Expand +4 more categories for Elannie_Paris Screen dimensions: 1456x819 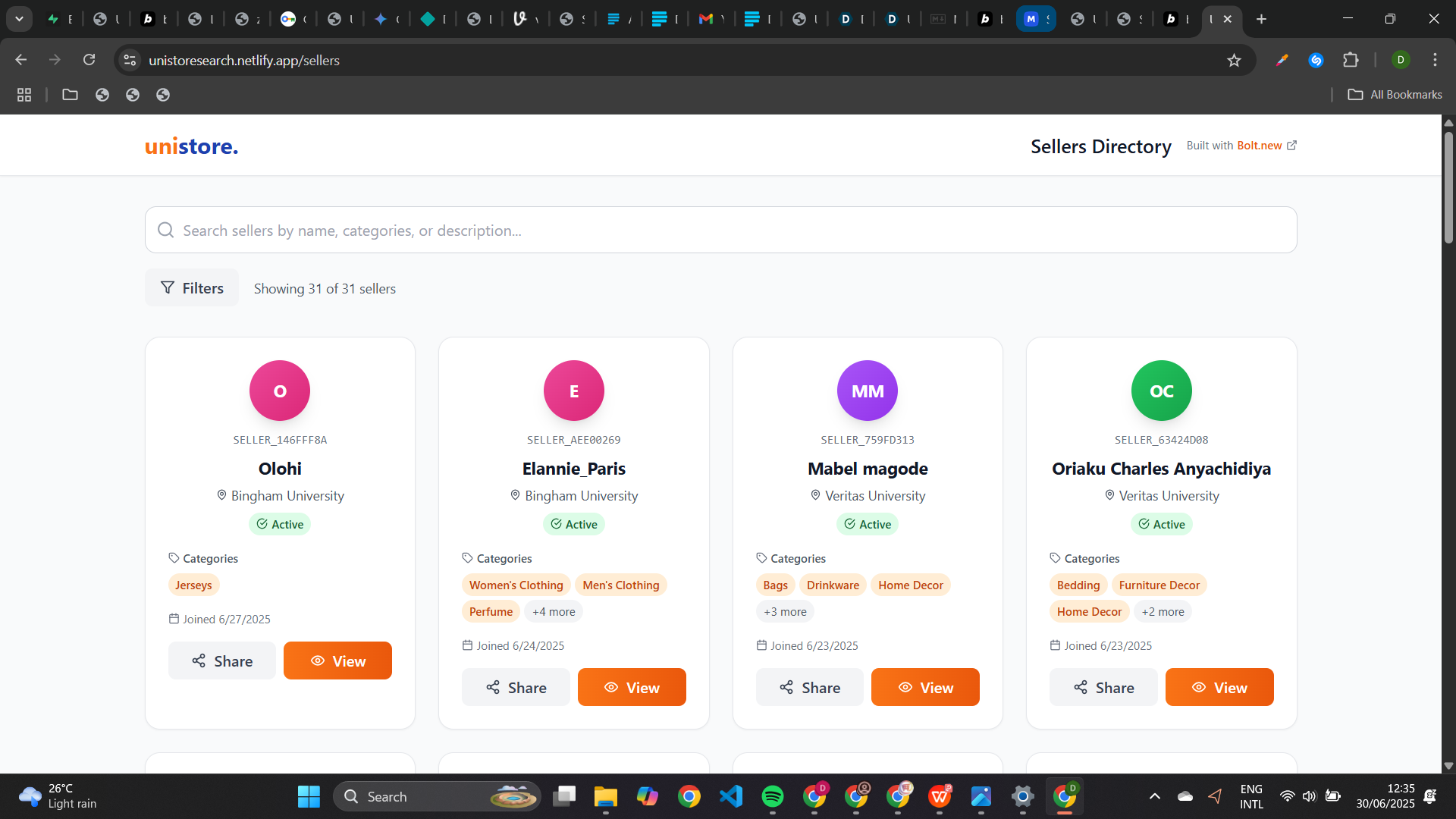tap(554, 612)
